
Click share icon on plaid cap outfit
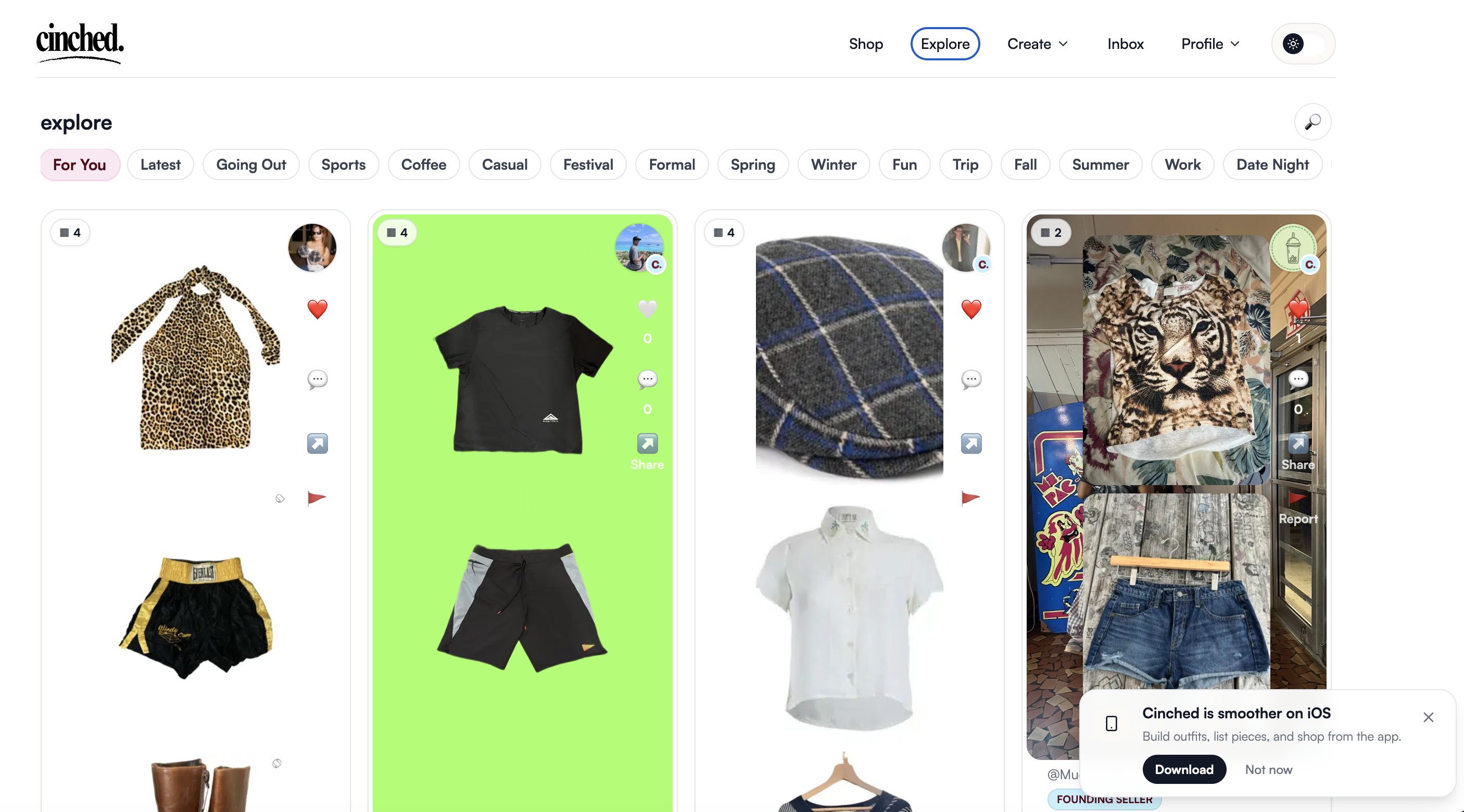pyautogui.click(x=971, y=443)
